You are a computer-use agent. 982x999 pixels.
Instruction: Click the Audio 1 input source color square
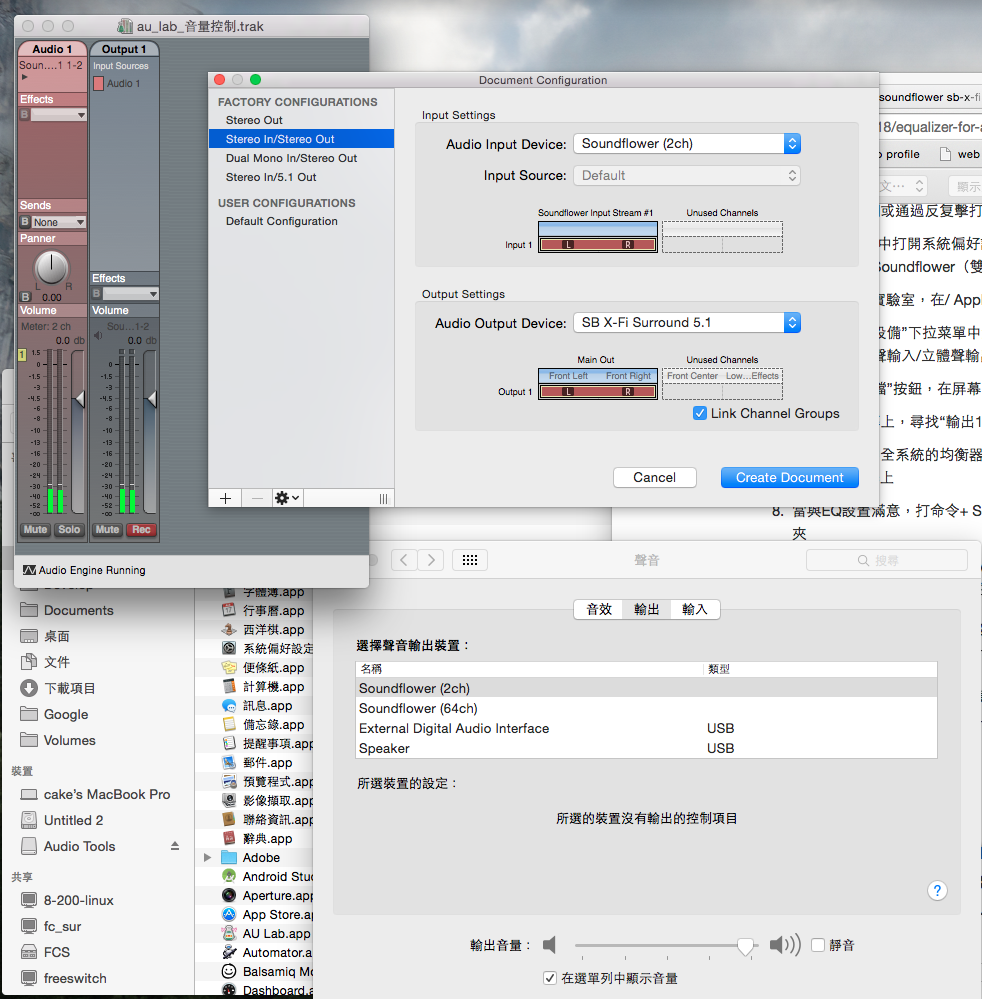pyautogui.click(x=99, y=83)
